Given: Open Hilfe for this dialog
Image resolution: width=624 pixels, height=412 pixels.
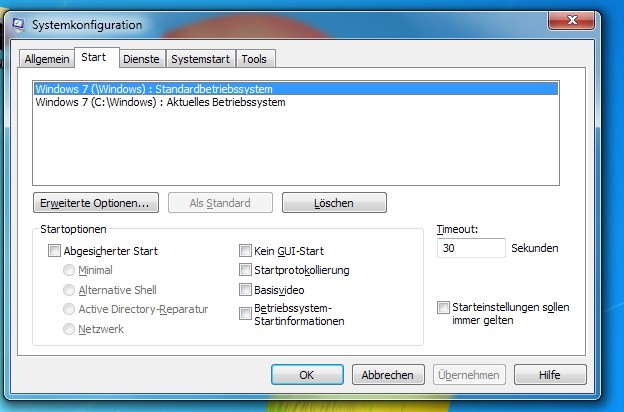Looking at the screenshot, I should 550,375.
